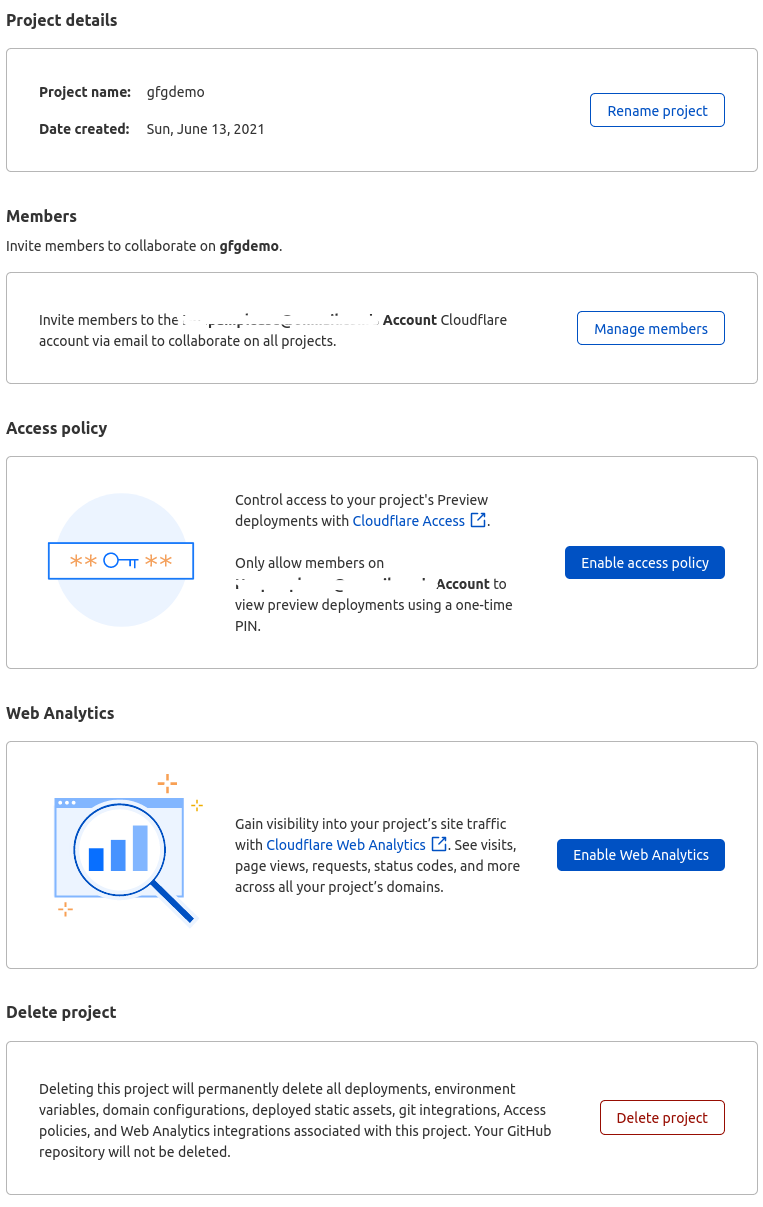Image resolution: width=763 pixels, height=1207 pixels.
Task: Open Manage members
Action: [x=650, y=327]
